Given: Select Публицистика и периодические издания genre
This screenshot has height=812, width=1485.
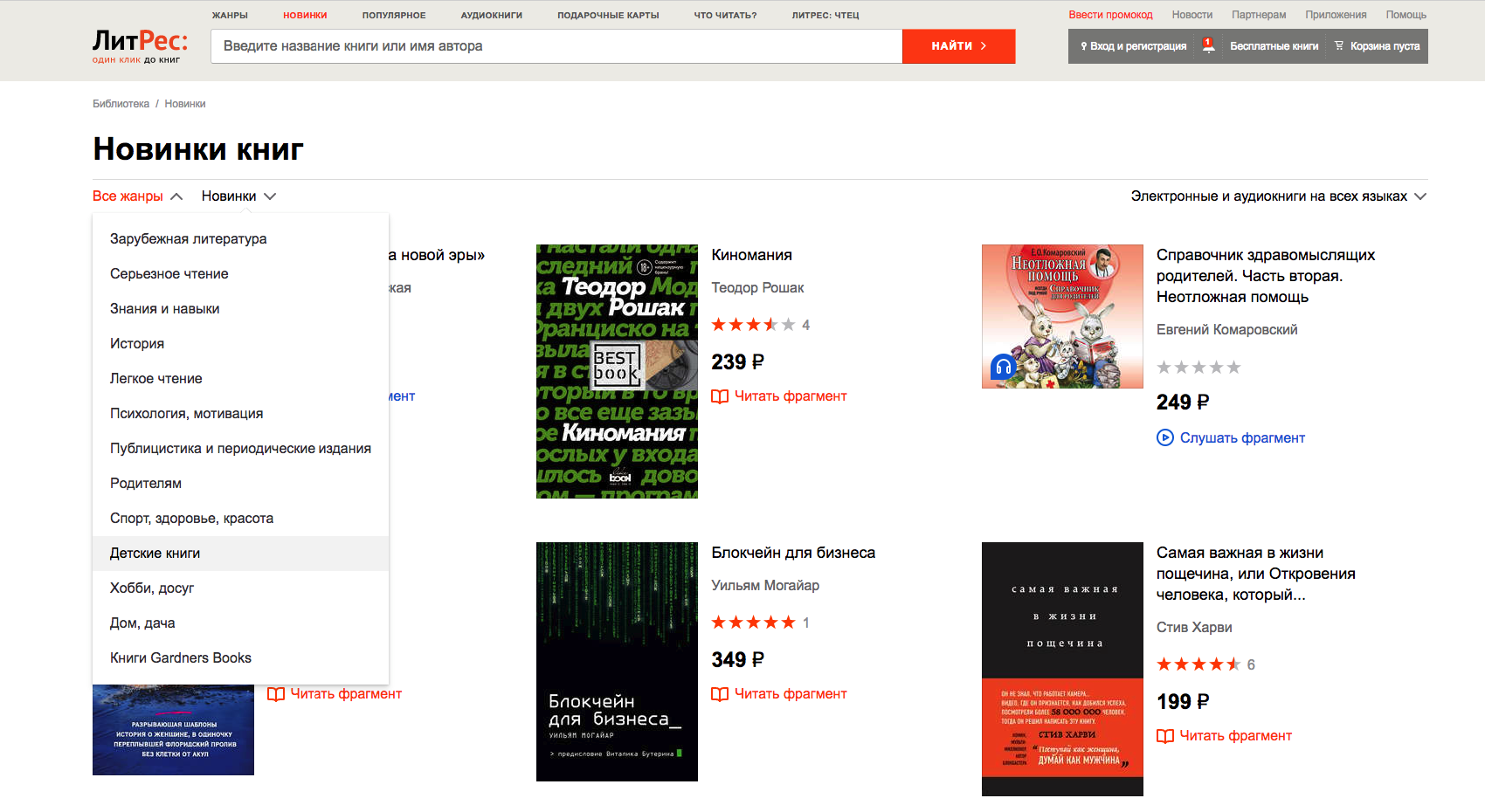Looking at the screenshot, I should (240, 449).
